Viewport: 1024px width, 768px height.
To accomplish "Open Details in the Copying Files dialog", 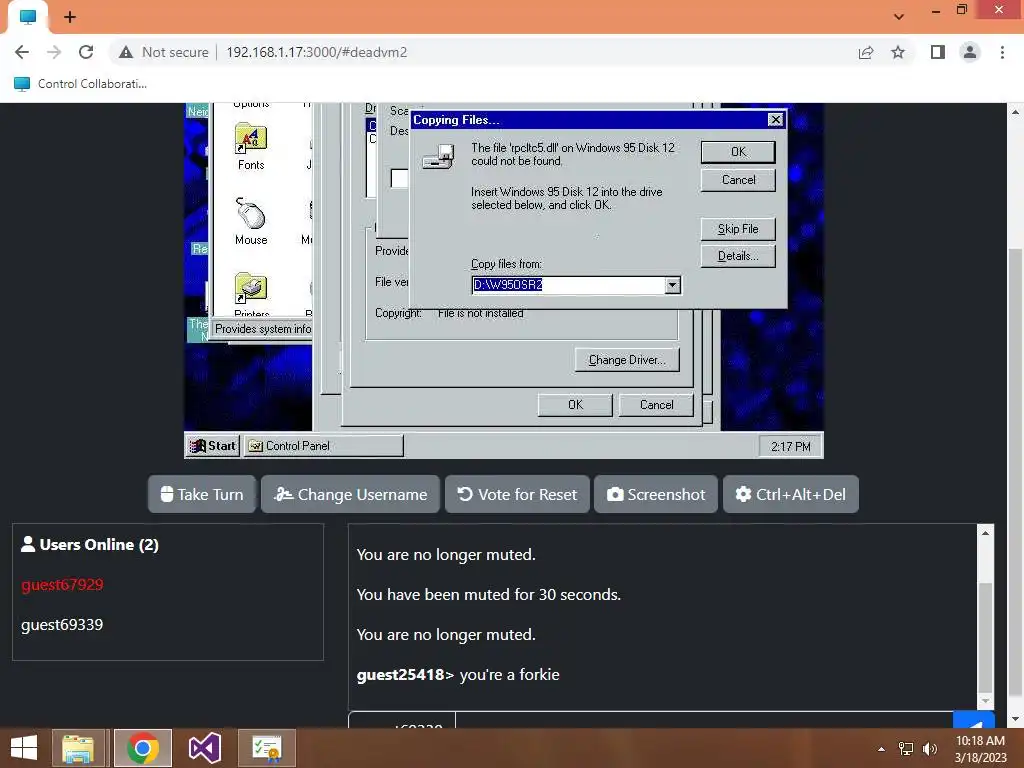I will coord(738,256).
